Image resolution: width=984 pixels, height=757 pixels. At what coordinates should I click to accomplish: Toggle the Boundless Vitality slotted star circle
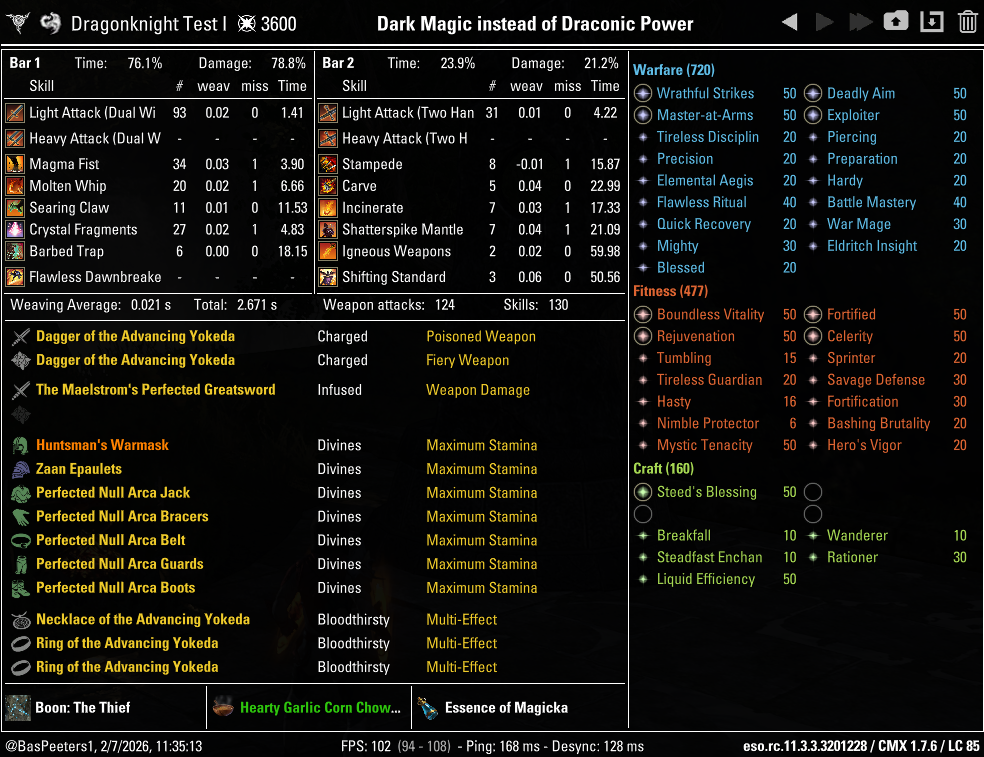(x=641, y=314)
